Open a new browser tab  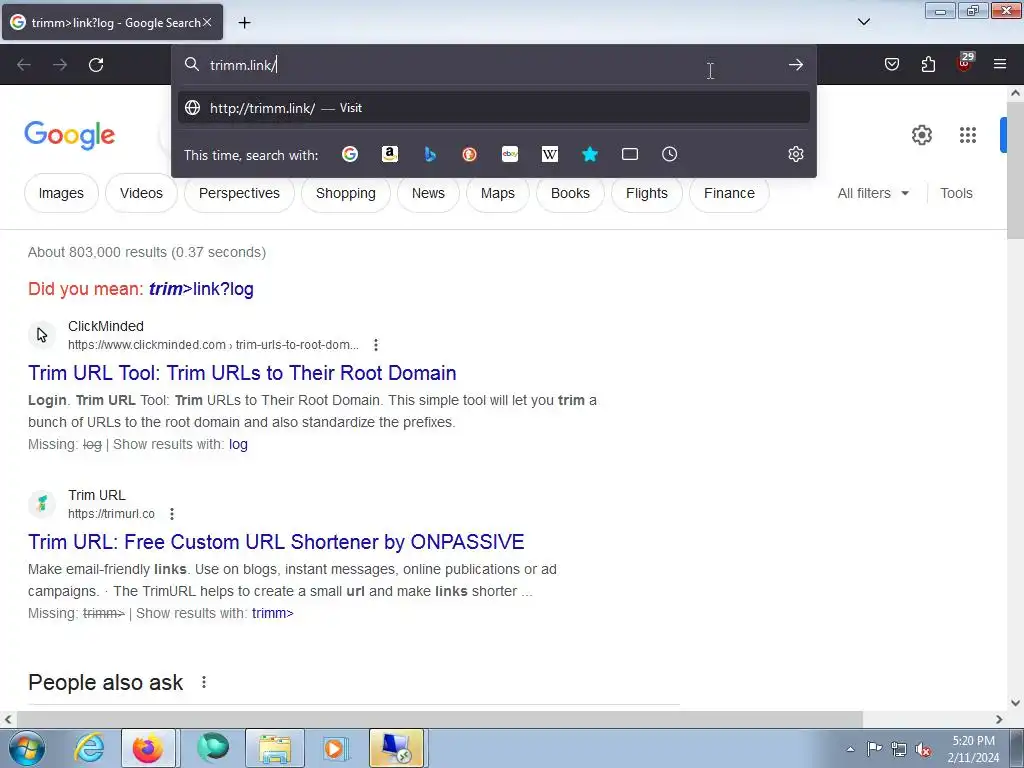244,23
